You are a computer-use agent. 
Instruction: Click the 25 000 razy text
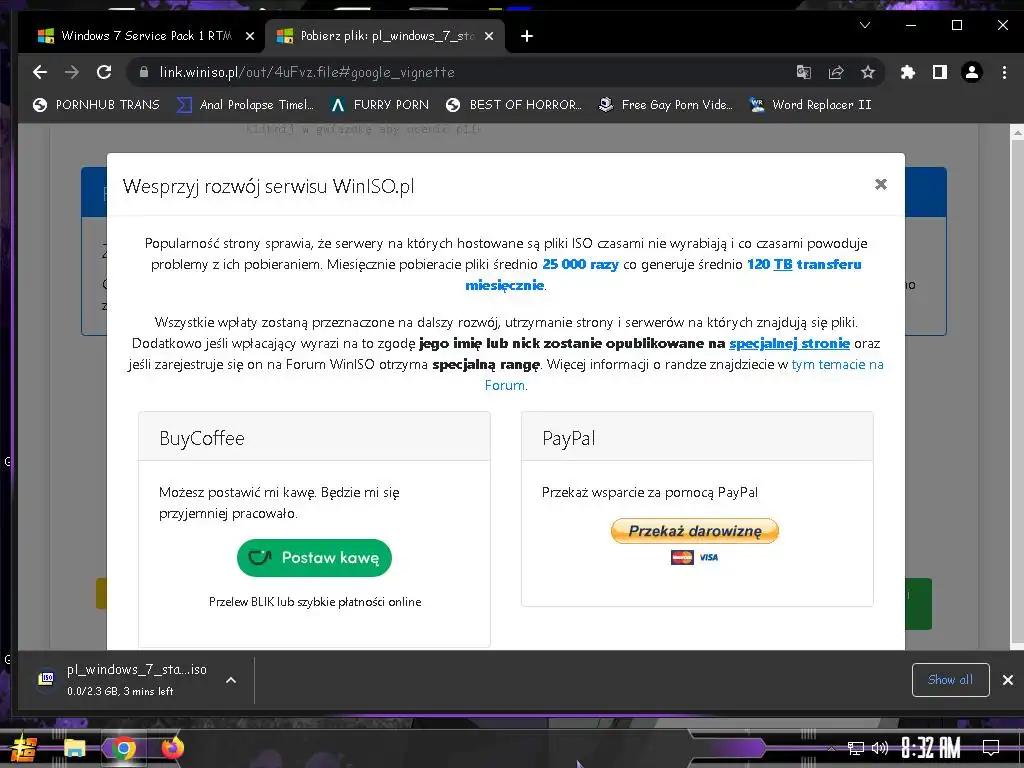pyautogui.click(x=580, y=264)
